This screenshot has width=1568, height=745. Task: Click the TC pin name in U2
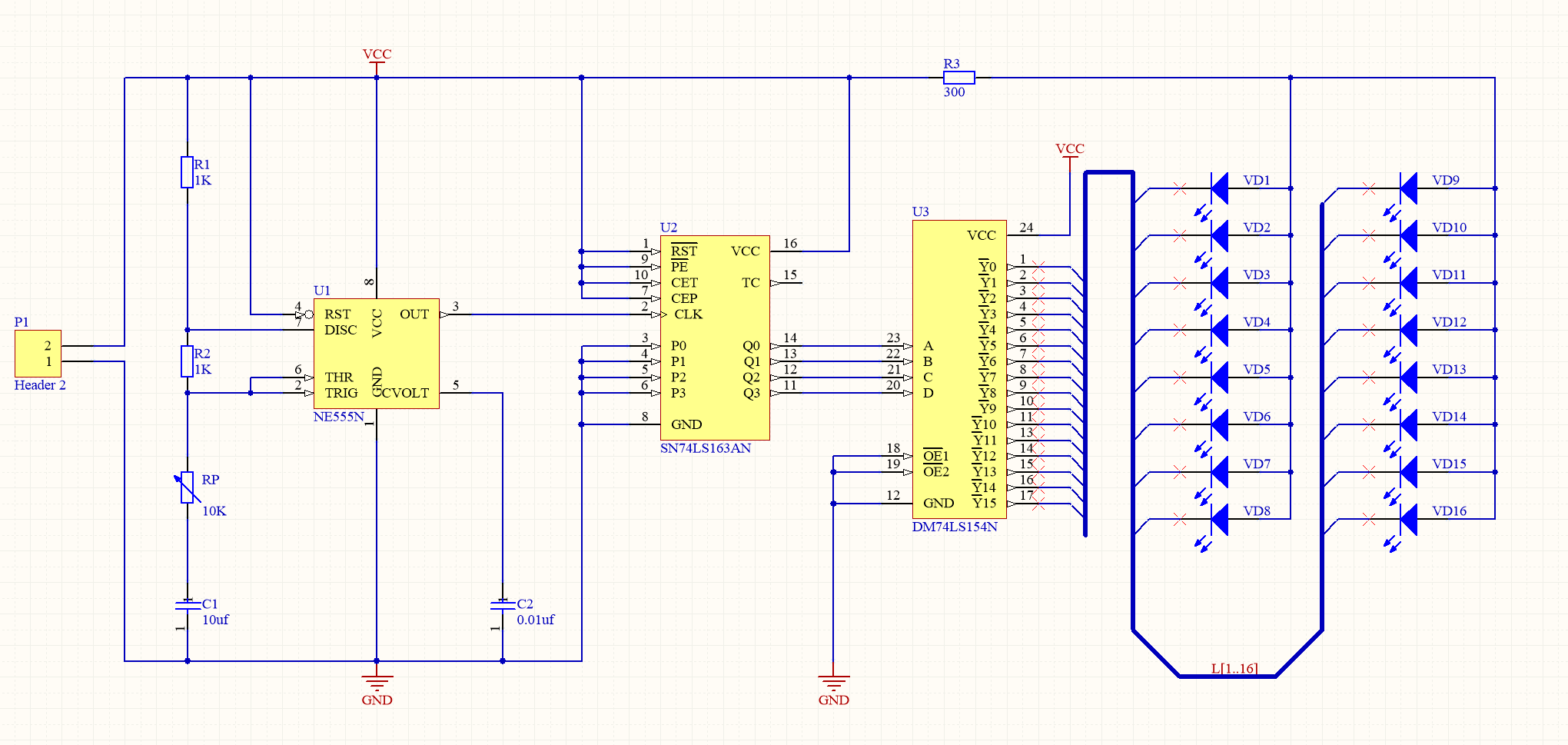pos(751,283)
